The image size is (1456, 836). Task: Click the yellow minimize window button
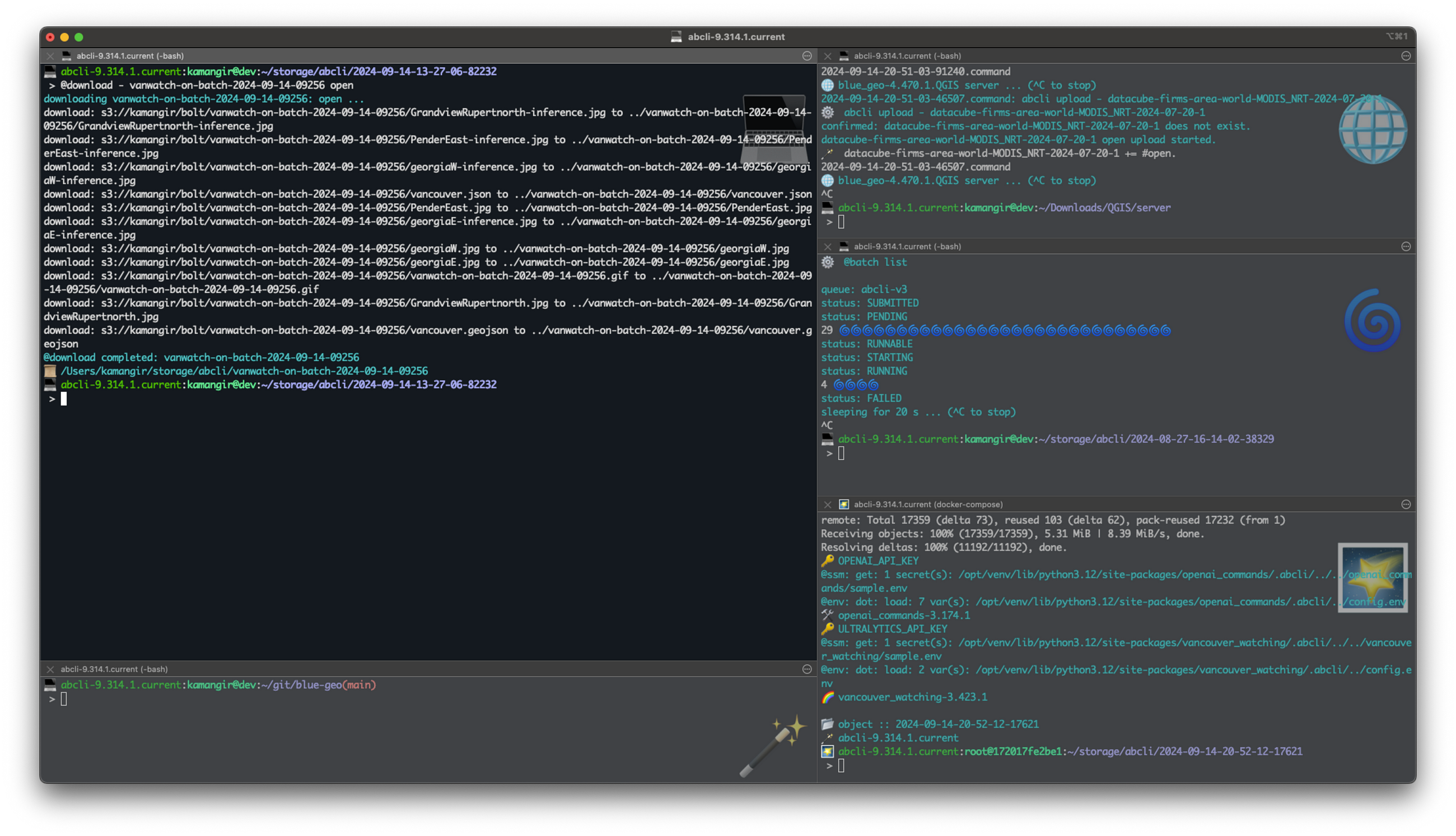point(64,37)
